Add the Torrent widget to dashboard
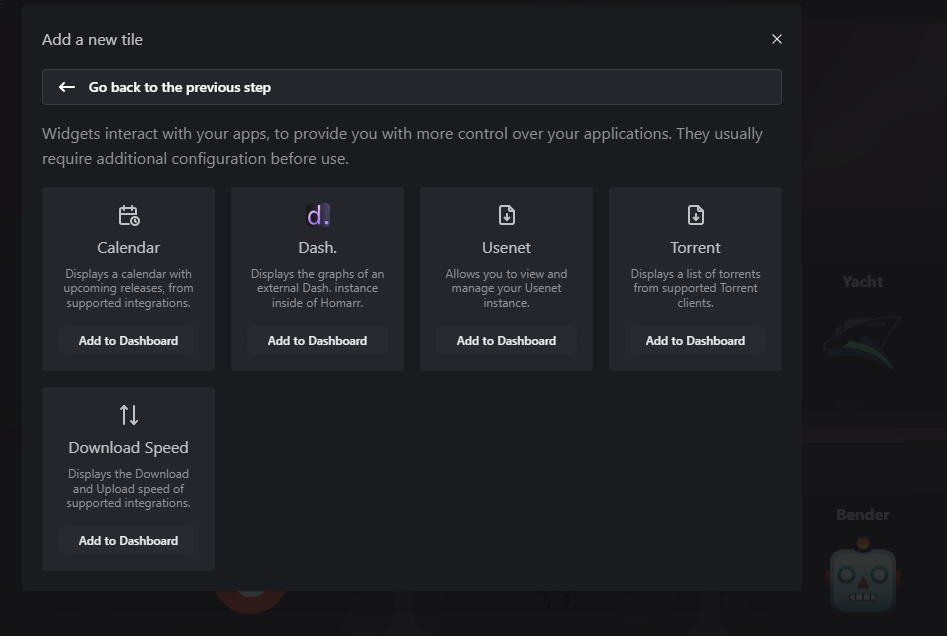947x636 pixels. coord(695,341)
